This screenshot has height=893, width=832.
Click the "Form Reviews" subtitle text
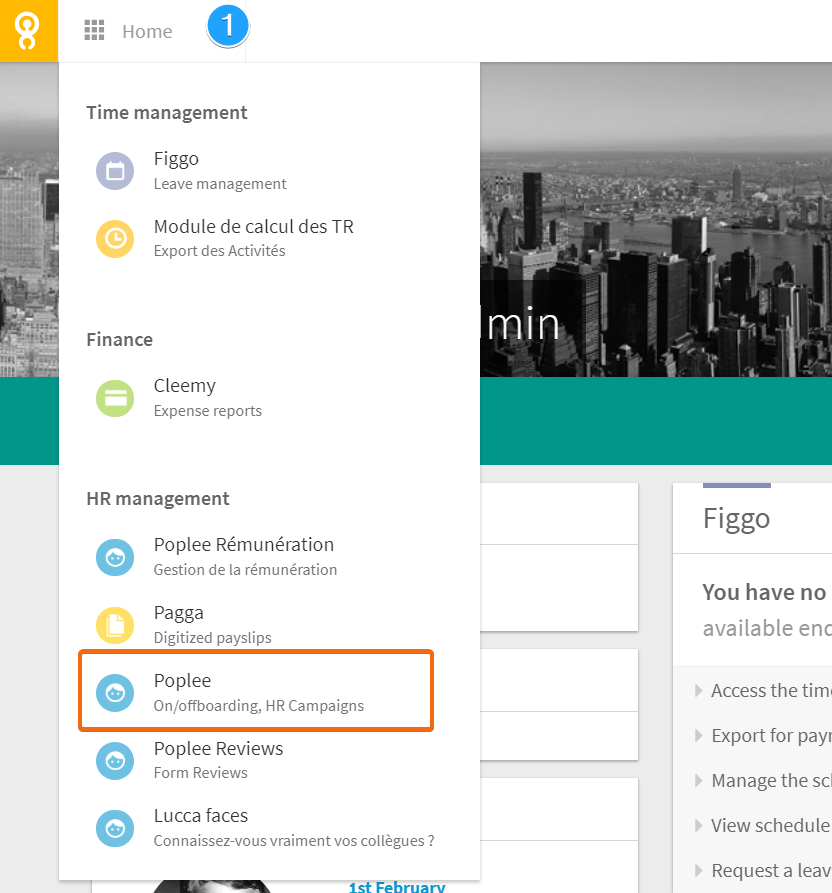[x=200, y=773]
